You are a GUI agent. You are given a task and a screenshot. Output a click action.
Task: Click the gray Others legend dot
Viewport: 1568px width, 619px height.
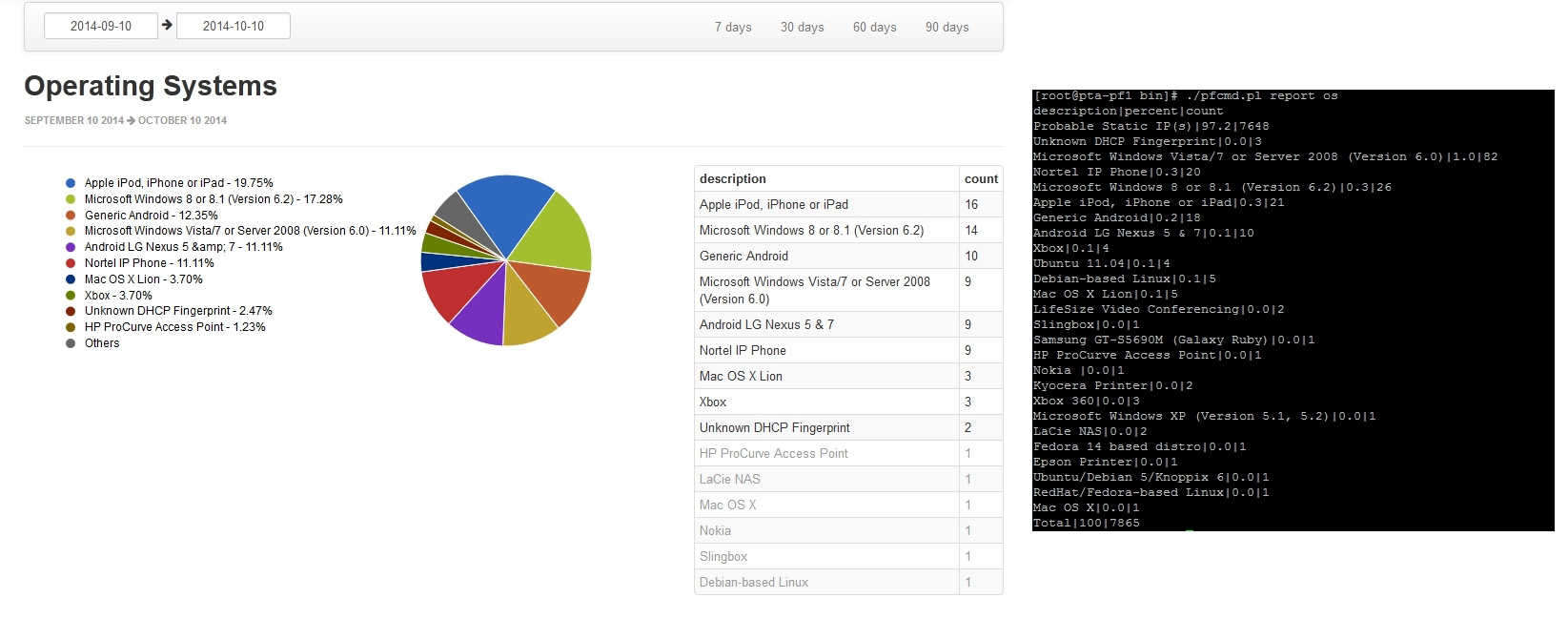(x=71, y=343)
